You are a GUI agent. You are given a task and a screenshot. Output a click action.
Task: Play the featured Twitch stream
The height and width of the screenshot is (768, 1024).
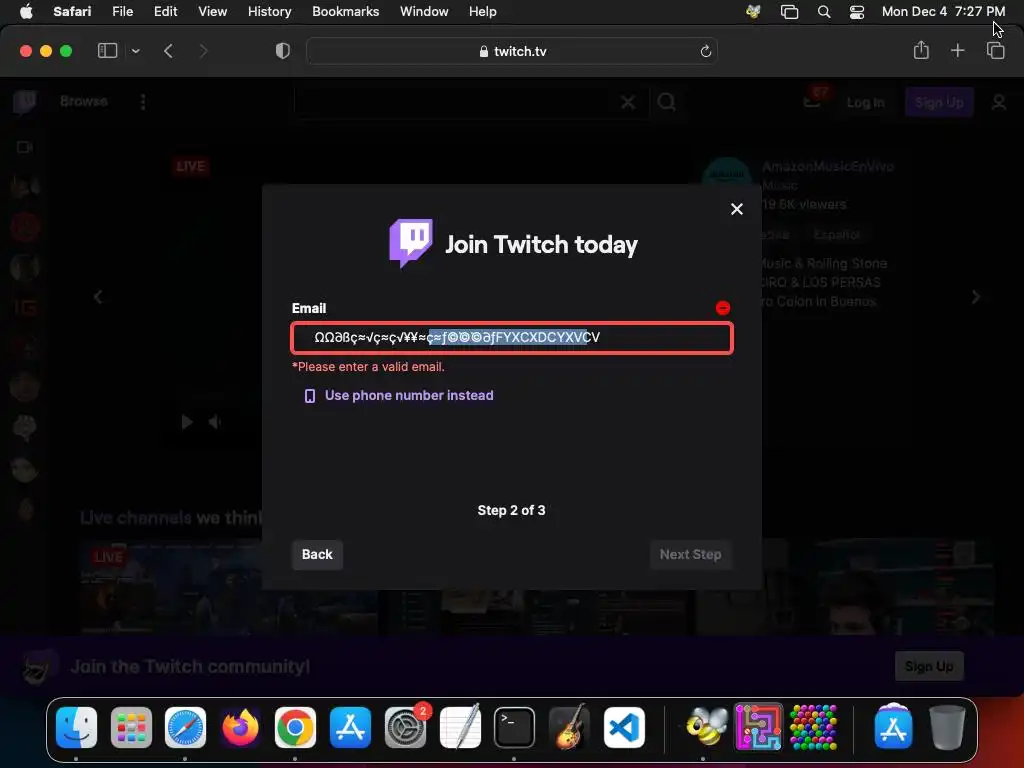(187, 422)
